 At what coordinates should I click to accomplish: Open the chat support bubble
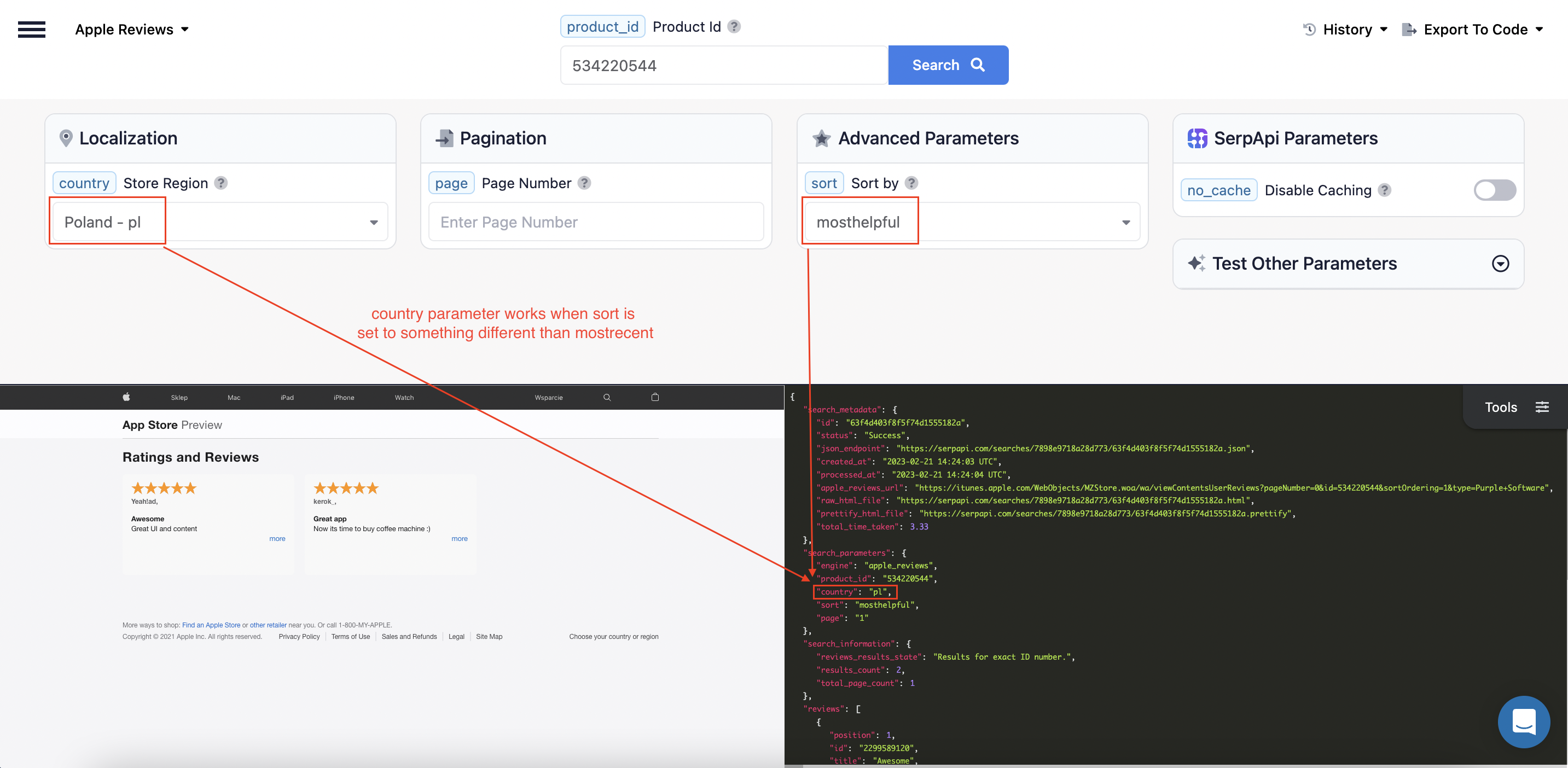1524,722
